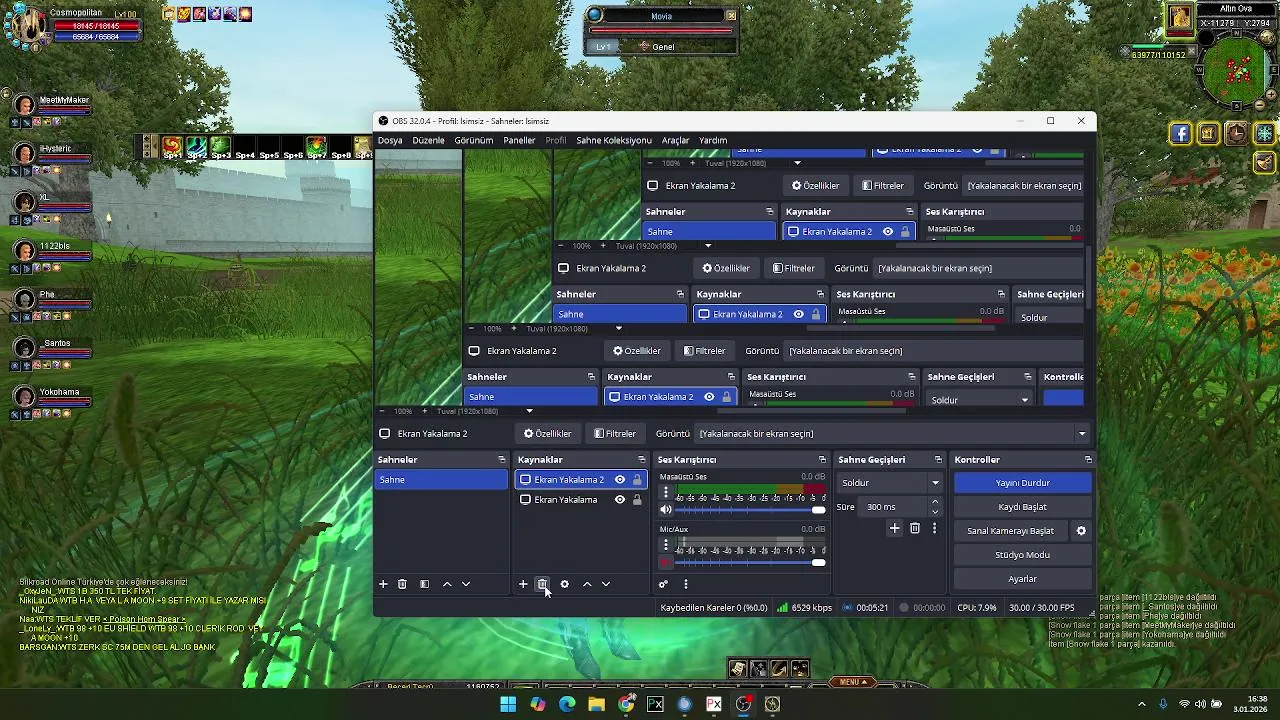The width and height of the screenshot is (1280, 720).
Task: Enable Stüdyo Modu
Action: click(x=1022, y=555)
